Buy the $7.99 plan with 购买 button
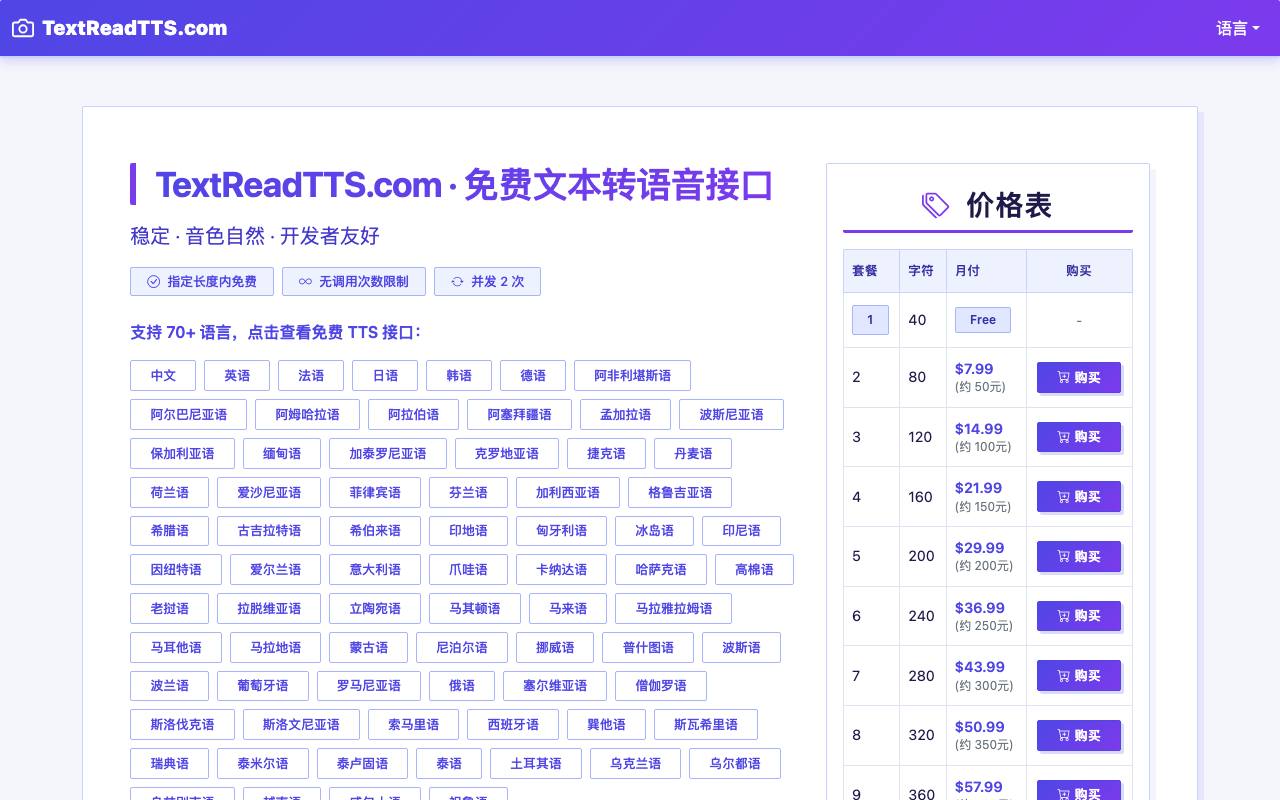 click(1079, 377)
